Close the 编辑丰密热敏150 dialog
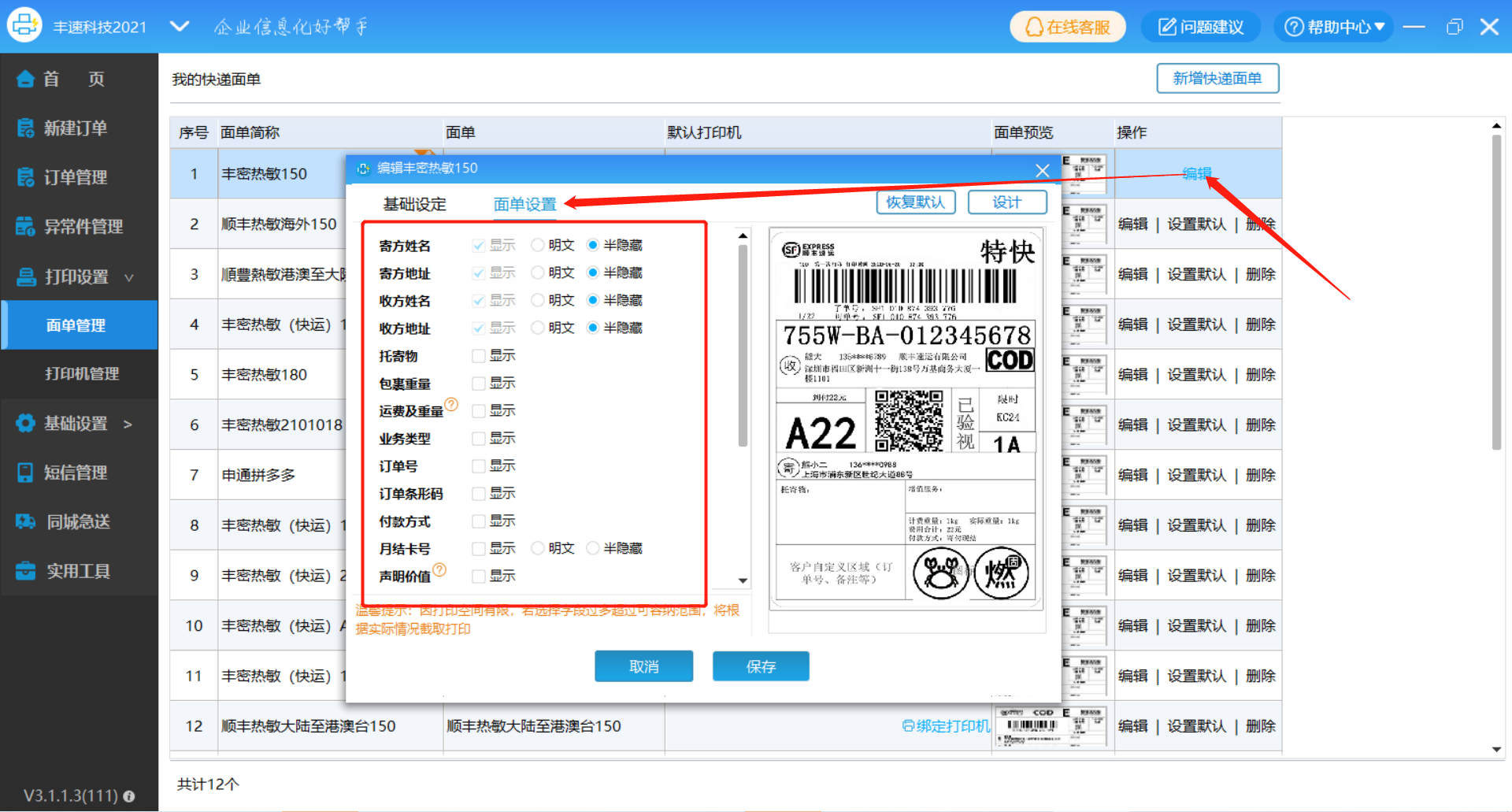1512x812 pixels. pyautogui.click(x=1042, y=170)
